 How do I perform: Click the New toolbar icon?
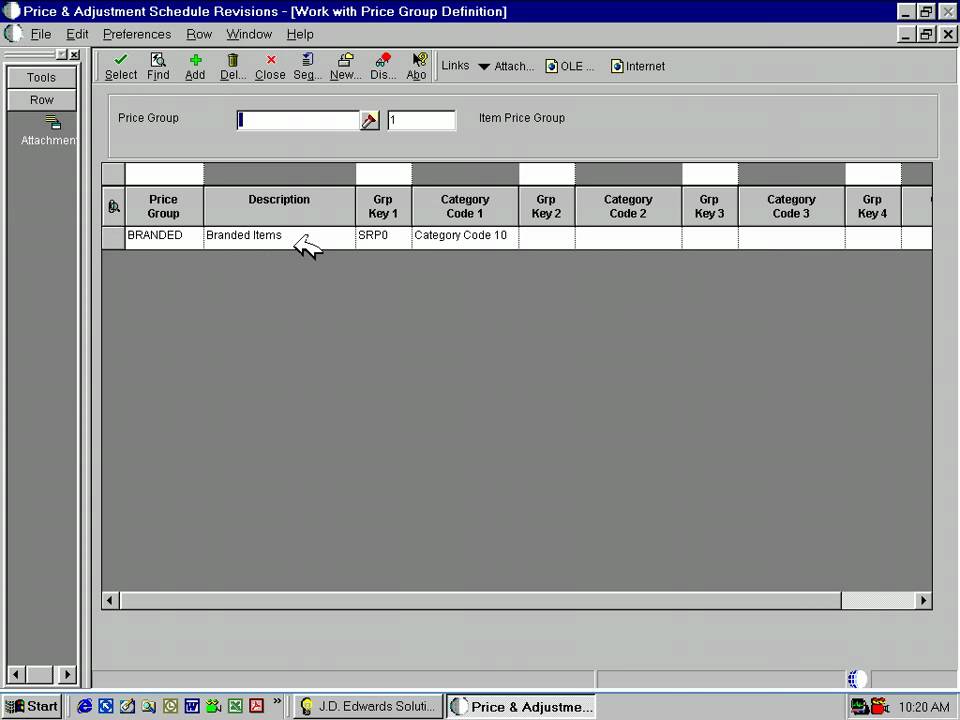[345, 66]
